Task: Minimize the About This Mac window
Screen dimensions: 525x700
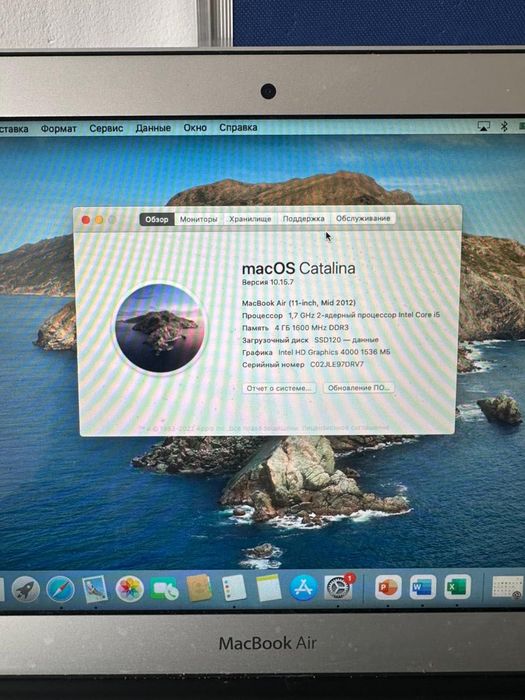Action: pos(99,220)
